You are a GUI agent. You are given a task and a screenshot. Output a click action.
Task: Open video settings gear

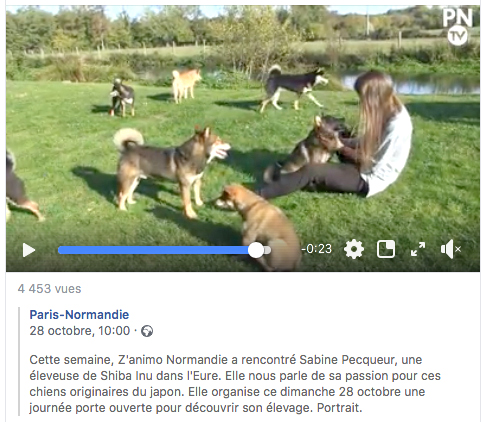coord(354,249)
